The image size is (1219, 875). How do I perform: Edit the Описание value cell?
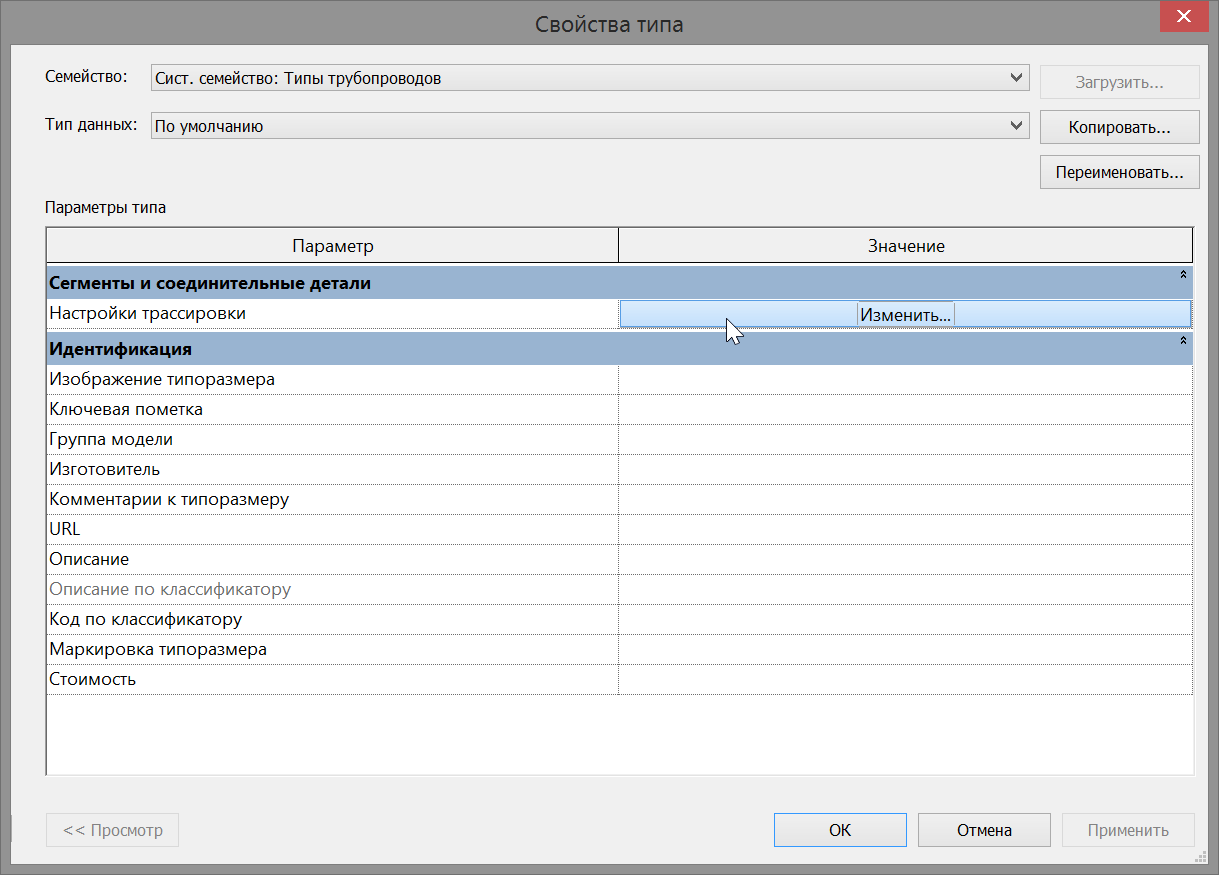pyautogui.click(x=905, y=560)
